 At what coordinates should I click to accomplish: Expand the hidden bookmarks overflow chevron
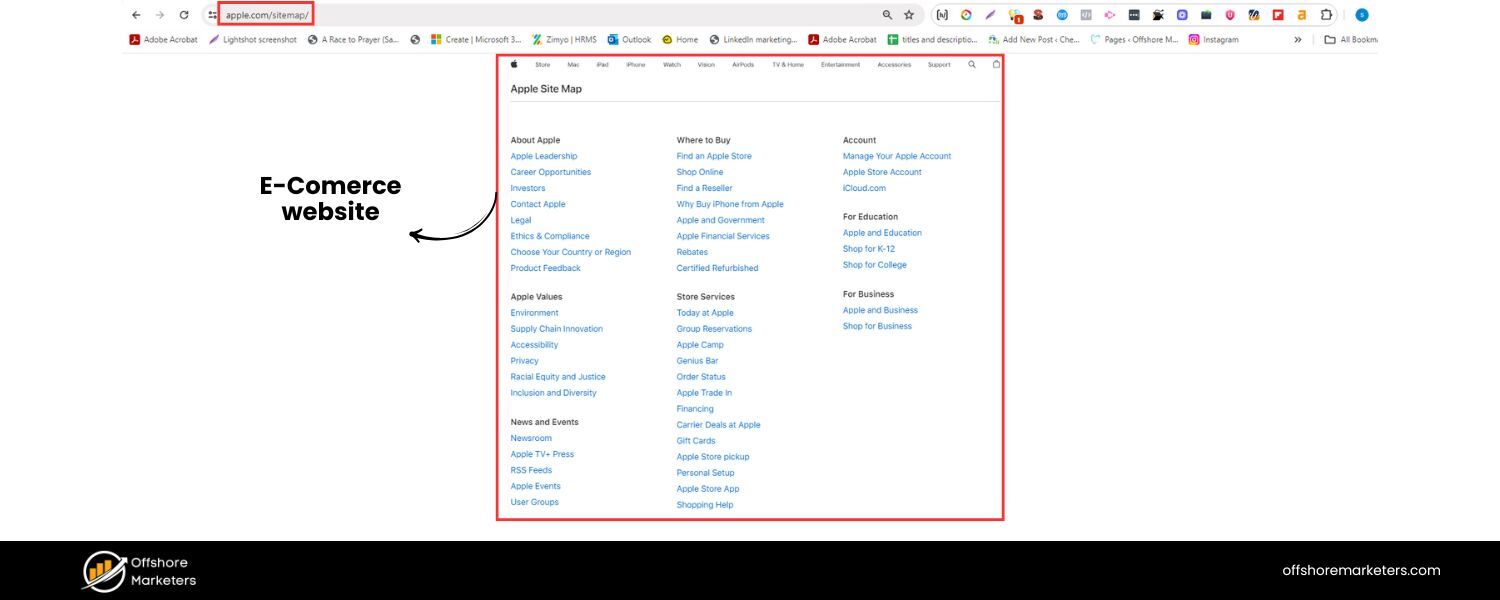(1297, 40)
